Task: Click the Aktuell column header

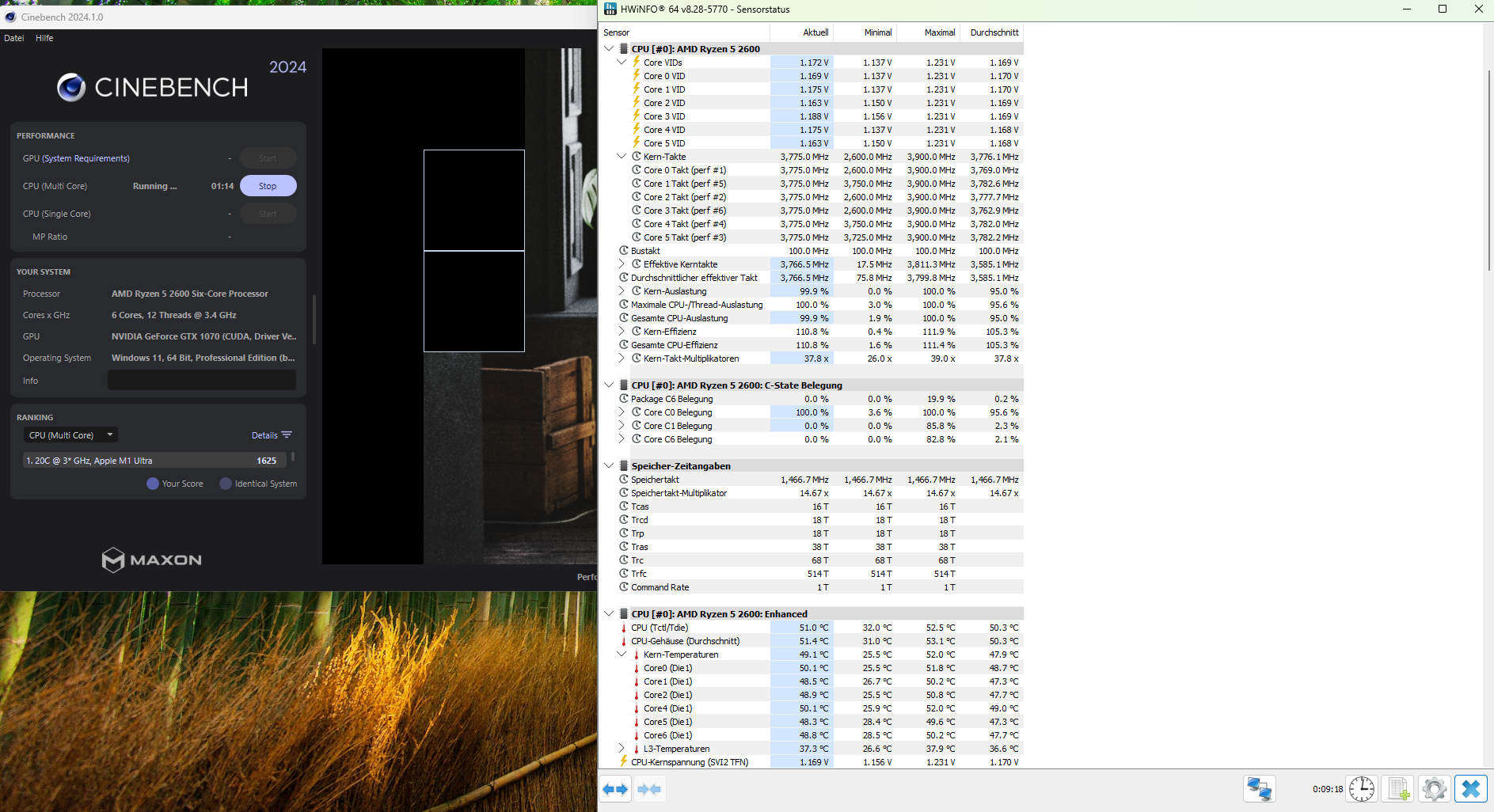Action: click(x=801, y=32)
